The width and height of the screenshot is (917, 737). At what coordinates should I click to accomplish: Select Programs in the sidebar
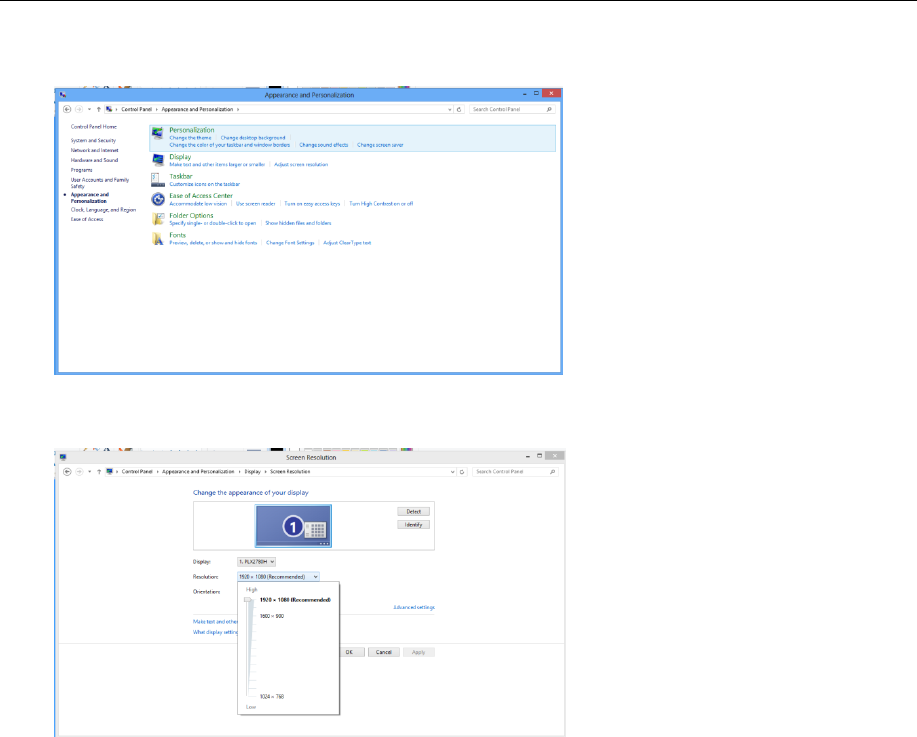(82, 170)
